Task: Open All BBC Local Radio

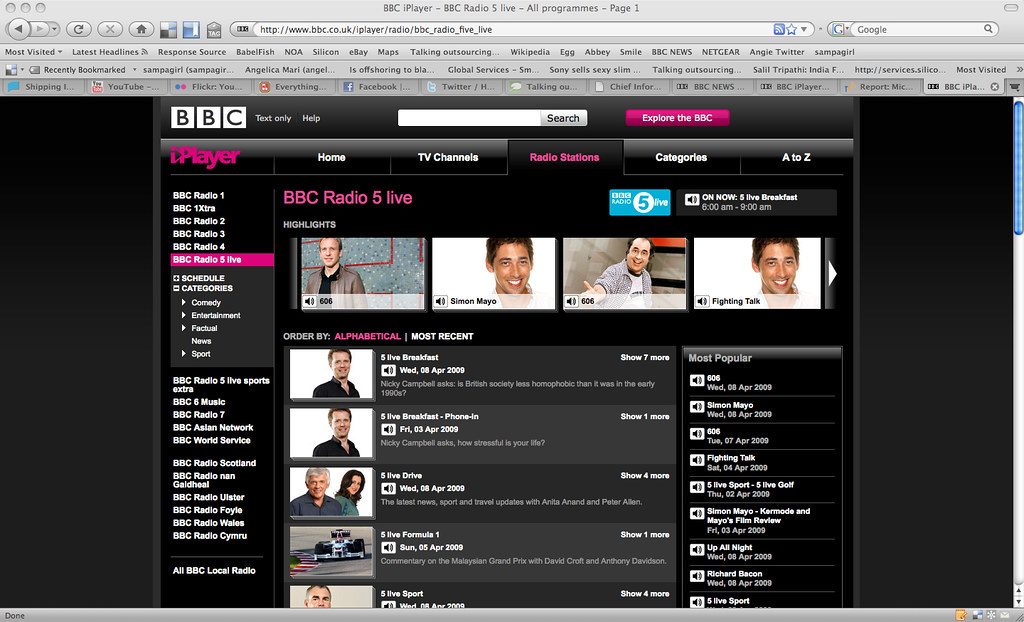Action: (x=214, y=570)
